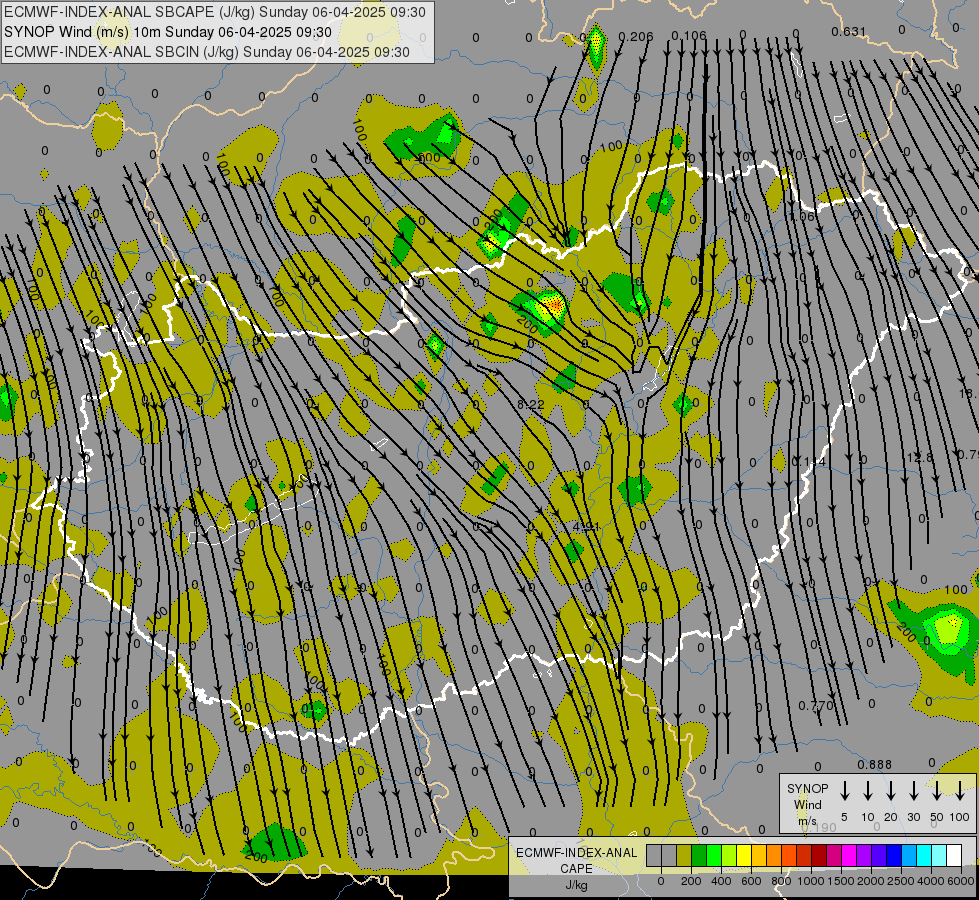The image size is (979, 900).
Task: Select the dark blue swatch in CAPE legend
Action: pyautogui.click(x=894, y=856)
